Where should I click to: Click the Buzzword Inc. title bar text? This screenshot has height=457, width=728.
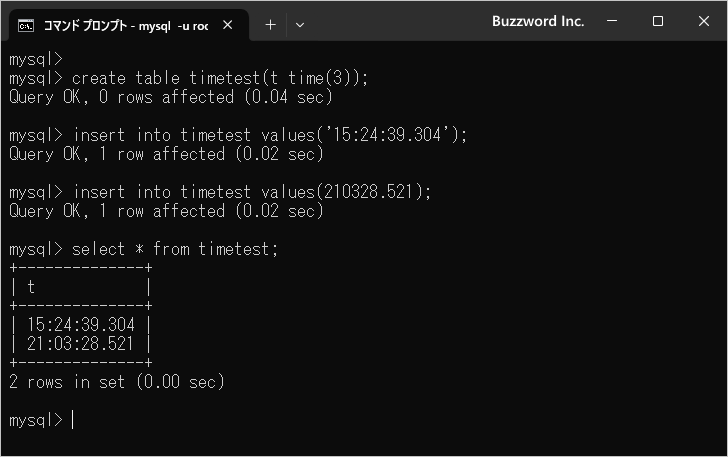[538, 21]
